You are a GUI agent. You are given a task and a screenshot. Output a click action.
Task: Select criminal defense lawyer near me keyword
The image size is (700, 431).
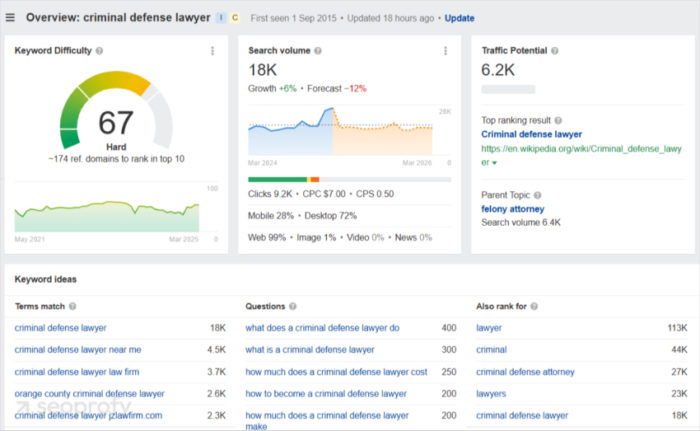click(x=78, y=350)
